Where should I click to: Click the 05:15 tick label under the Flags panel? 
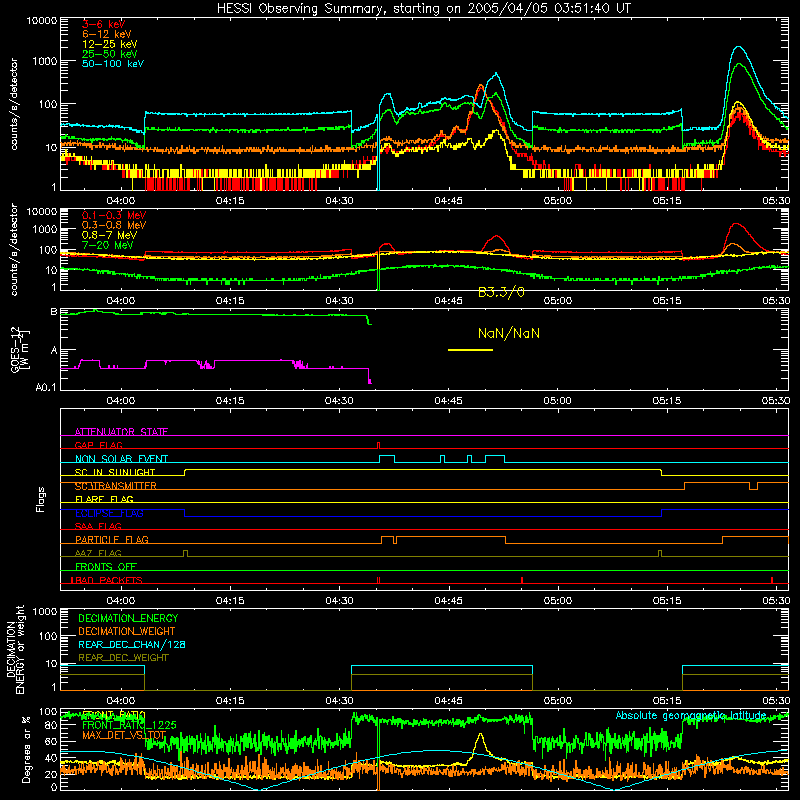[x=667, y=601]
